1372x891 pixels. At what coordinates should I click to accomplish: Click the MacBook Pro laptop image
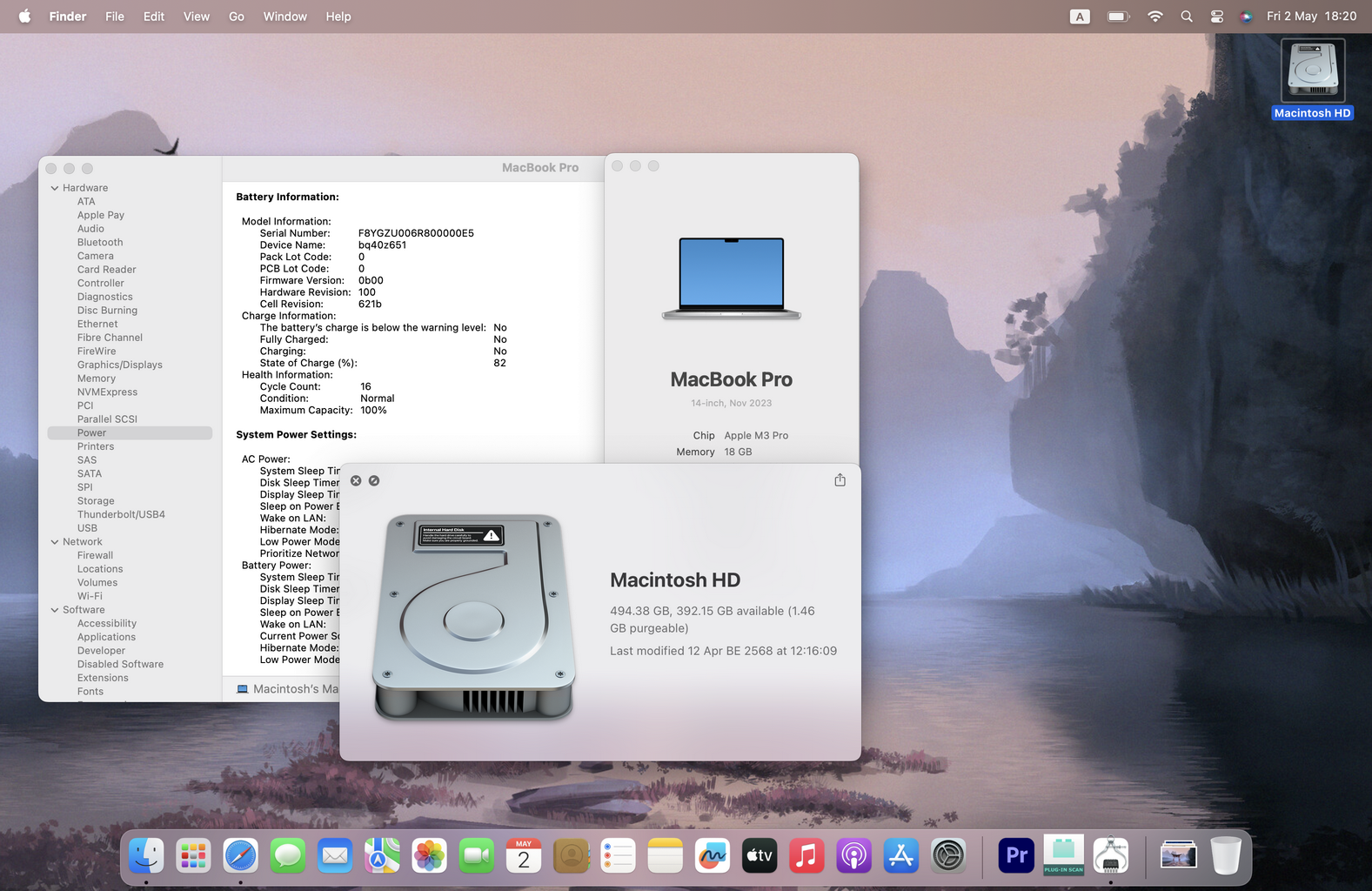732,278
